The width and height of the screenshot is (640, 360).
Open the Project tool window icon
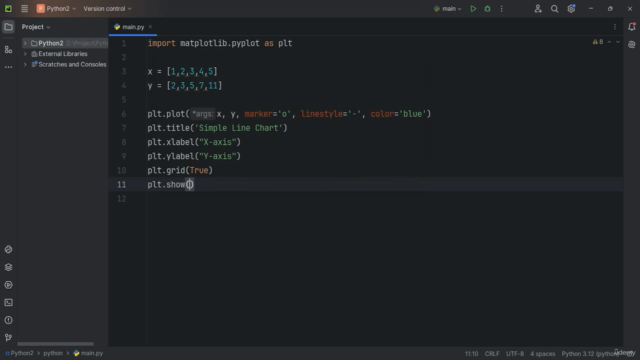coord(8,27)
